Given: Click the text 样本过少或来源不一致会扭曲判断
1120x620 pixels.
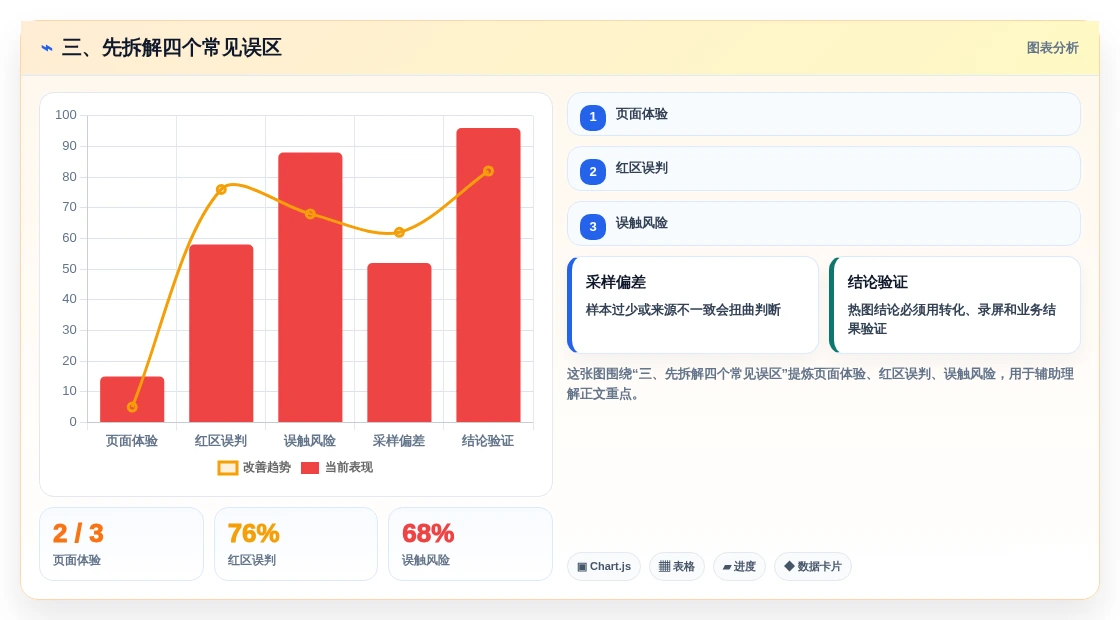Looking at the screenshot, I should pyautogui.click(x=683, y=310).
